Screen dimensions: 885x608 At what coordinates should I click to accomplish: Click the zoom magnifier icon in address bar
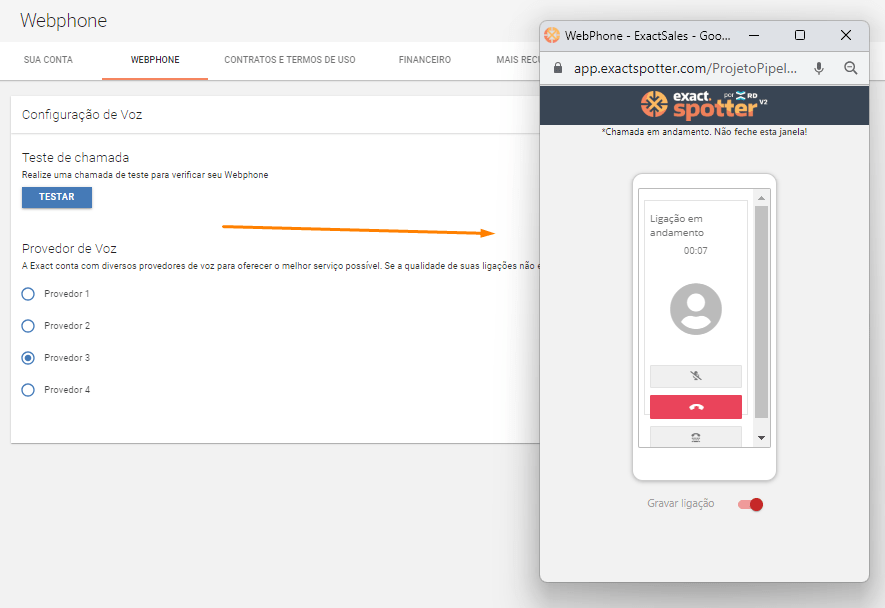851,68
